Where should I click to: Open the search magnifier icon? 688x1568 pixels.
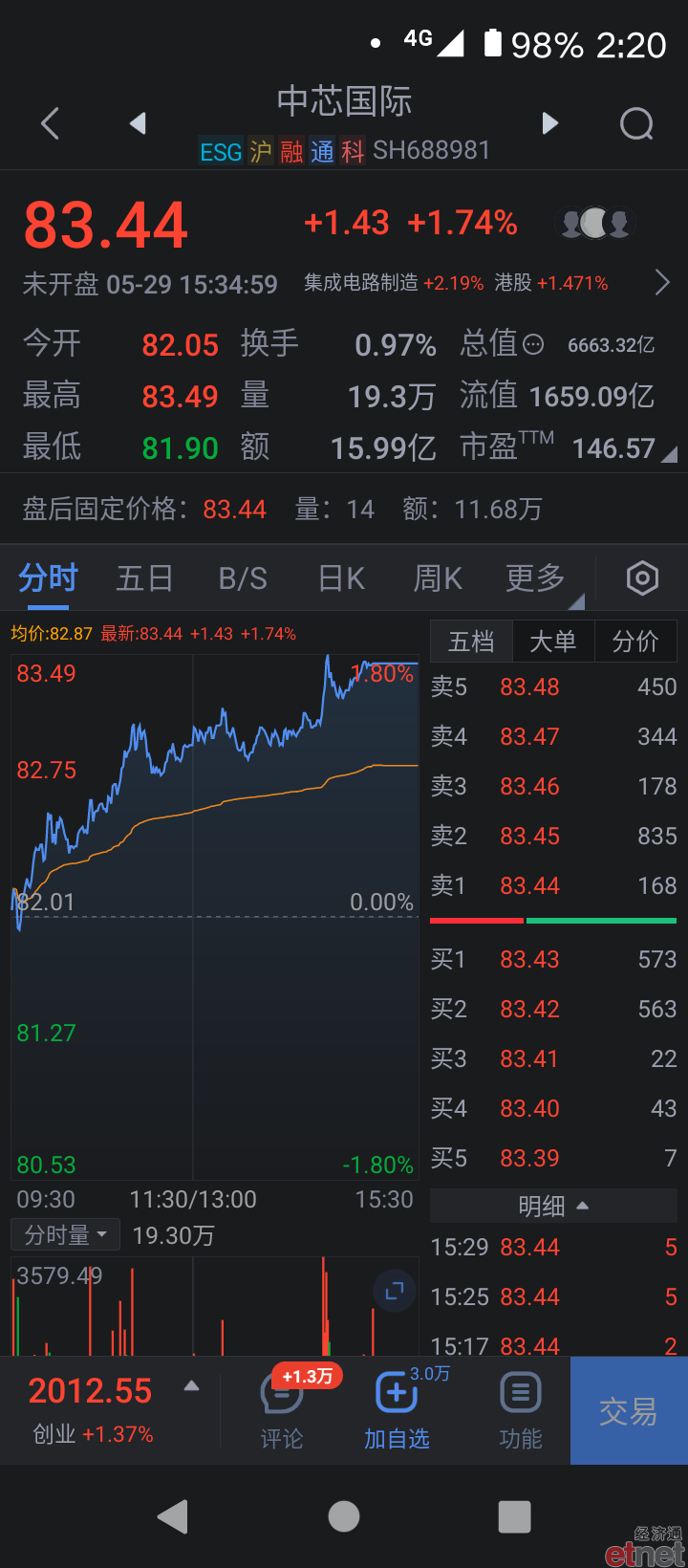coord(636,123)
